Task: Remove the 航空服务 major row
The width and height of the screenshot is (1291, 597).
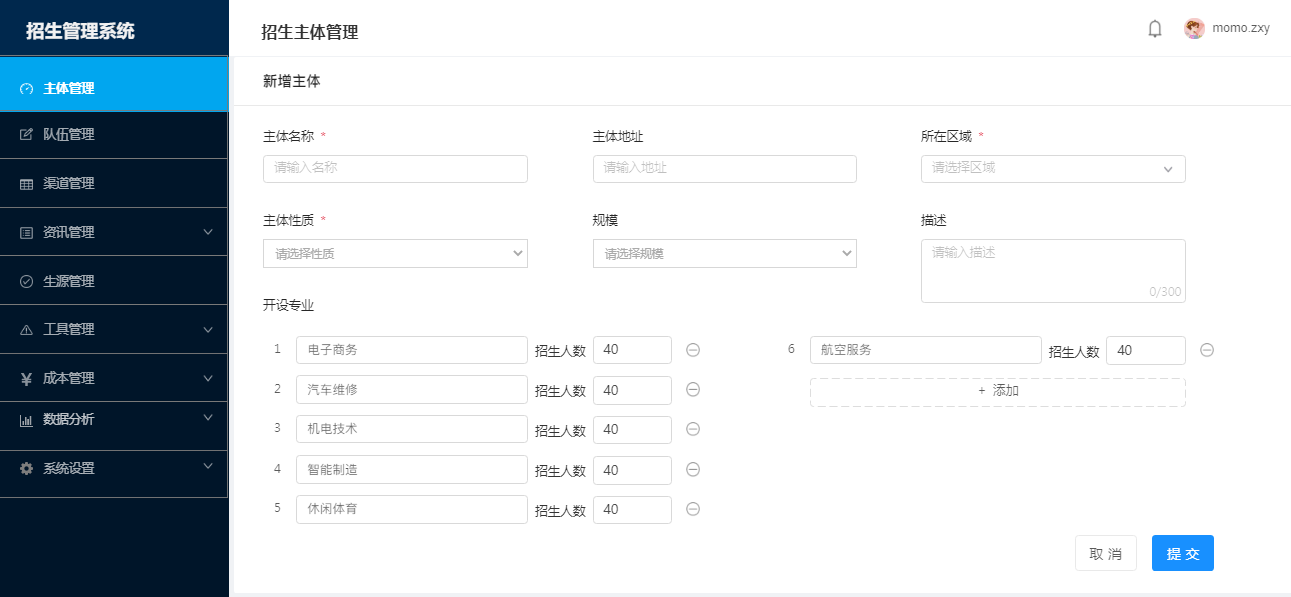Action: (1207, 350)
